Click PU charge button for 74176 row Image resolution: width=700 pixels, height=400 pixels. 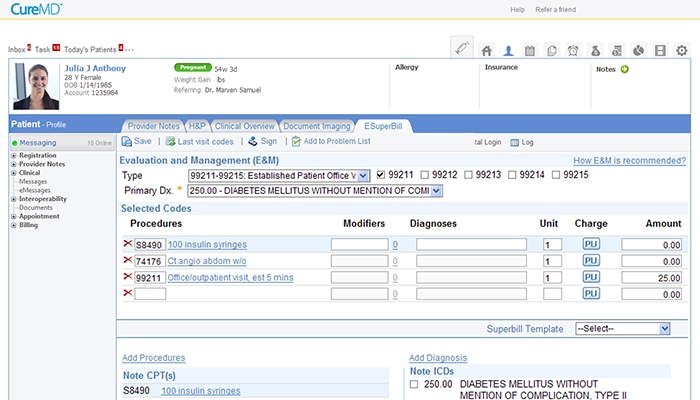[x=590, y=261]
